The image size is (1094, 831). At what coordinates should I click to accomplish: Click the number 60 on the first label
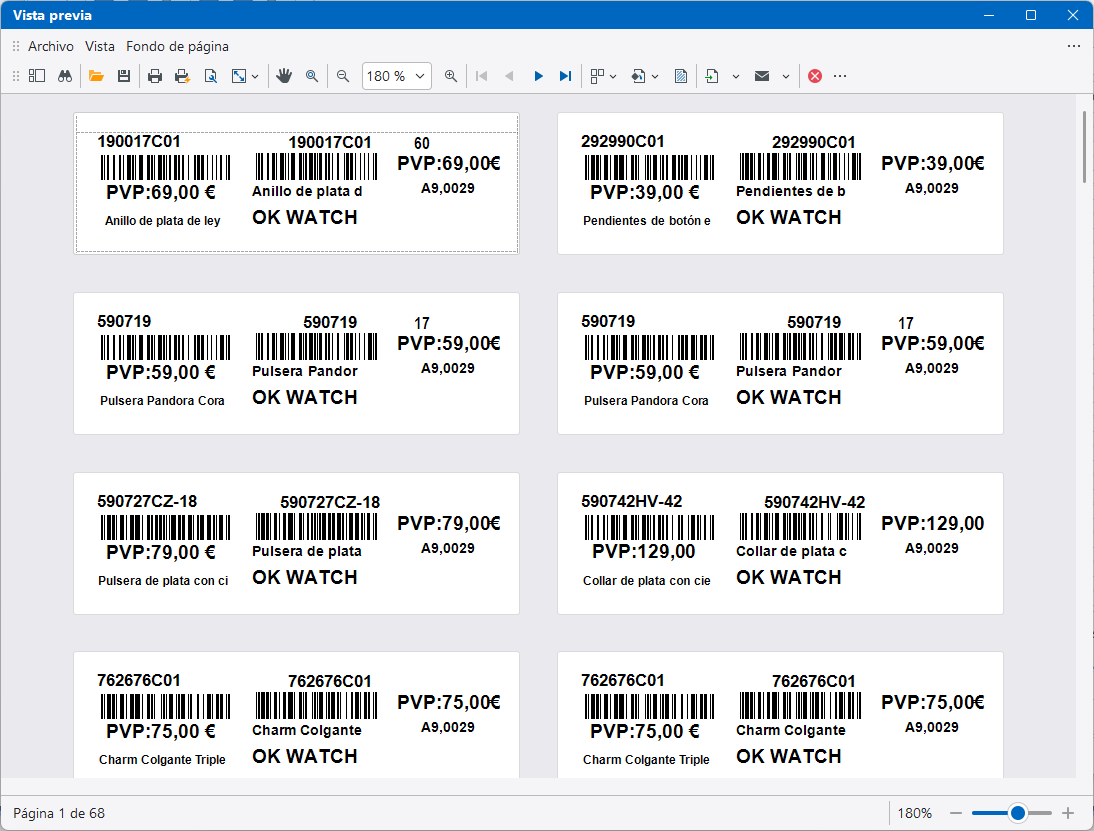coord(421,143)
